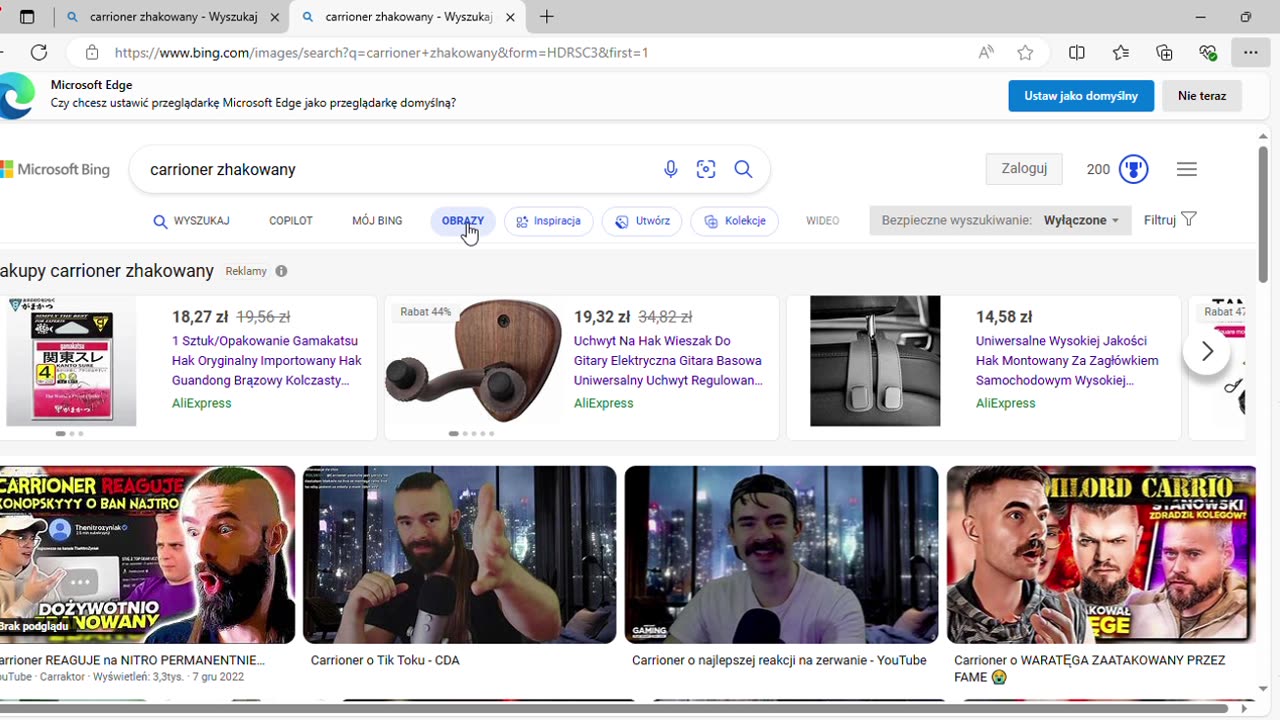Screen dimensions: 1280x720
Task: Expand Bezpieczne wyszukiwanie dropdown
Action: pyautogui.click(x=1000, y=220)
